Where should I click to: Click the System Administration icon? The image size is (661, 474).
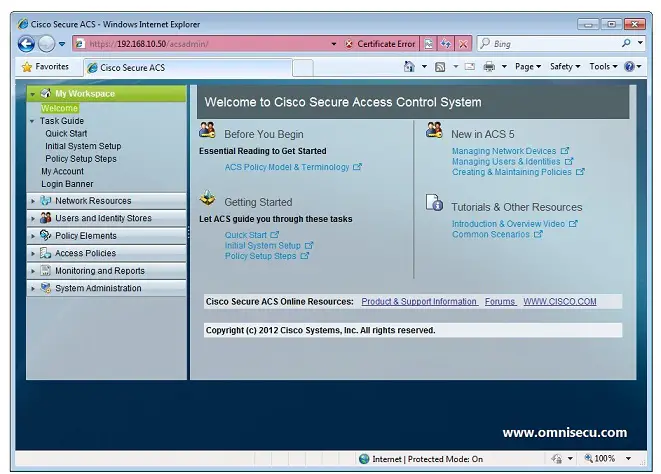(46, 288)
